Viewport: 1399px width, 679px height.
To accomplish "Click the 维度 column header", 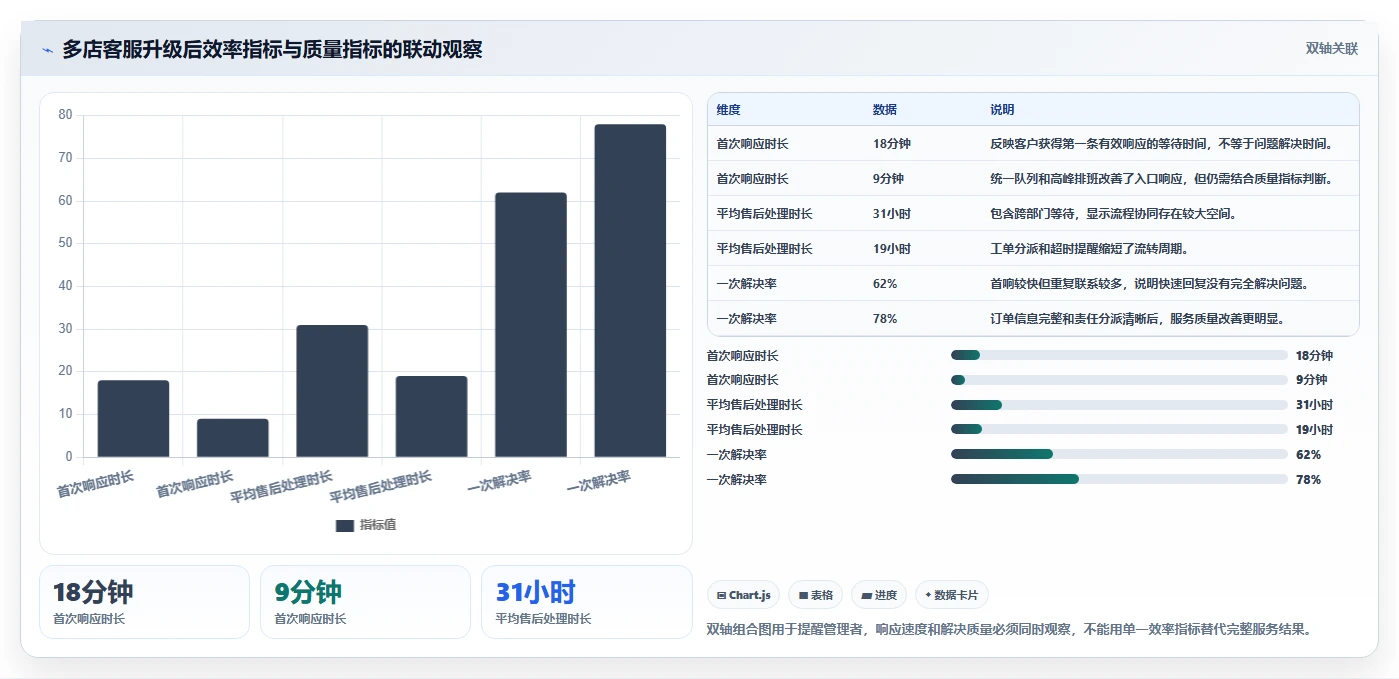I will pos(729,110).
